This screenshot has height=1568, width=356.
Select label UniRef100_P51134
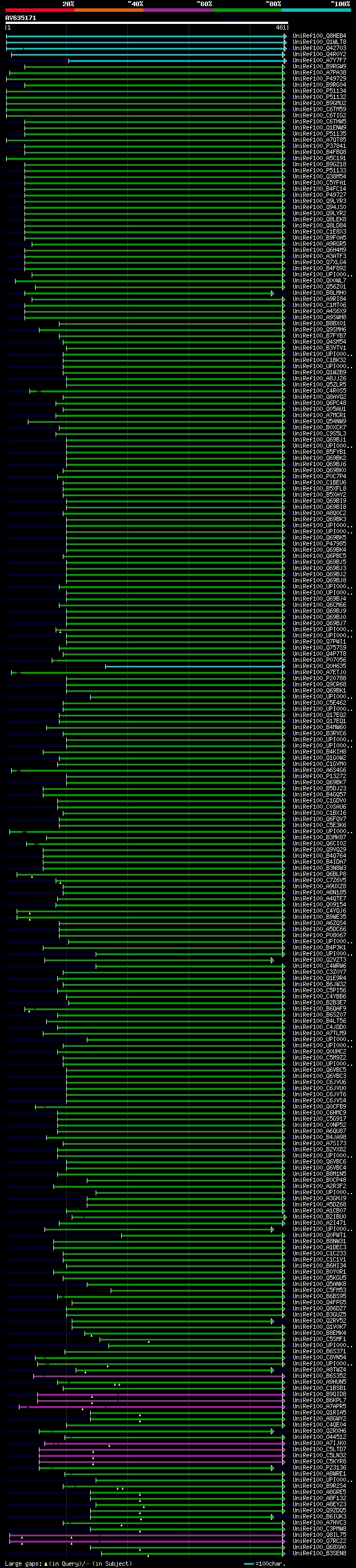[319, 91]
